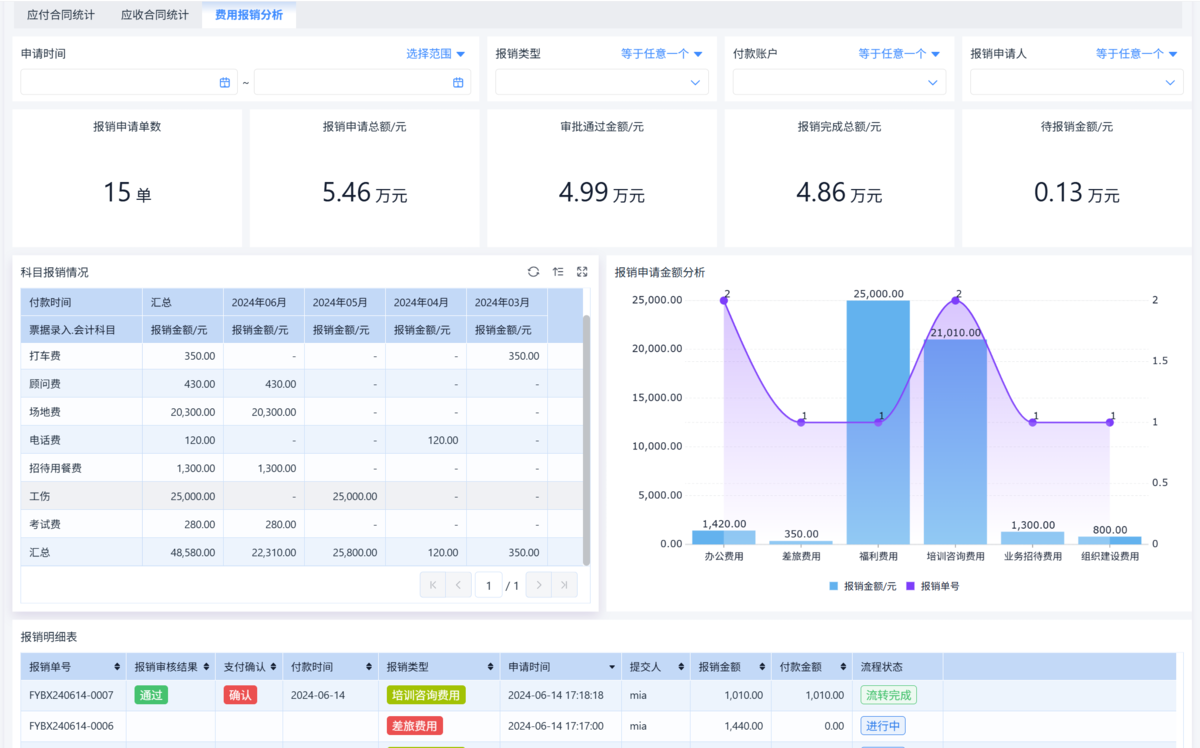Change 申请时间 filter mode 选择范围
The height and width of the screenshot is (748, 1200).
pos(435,54)
